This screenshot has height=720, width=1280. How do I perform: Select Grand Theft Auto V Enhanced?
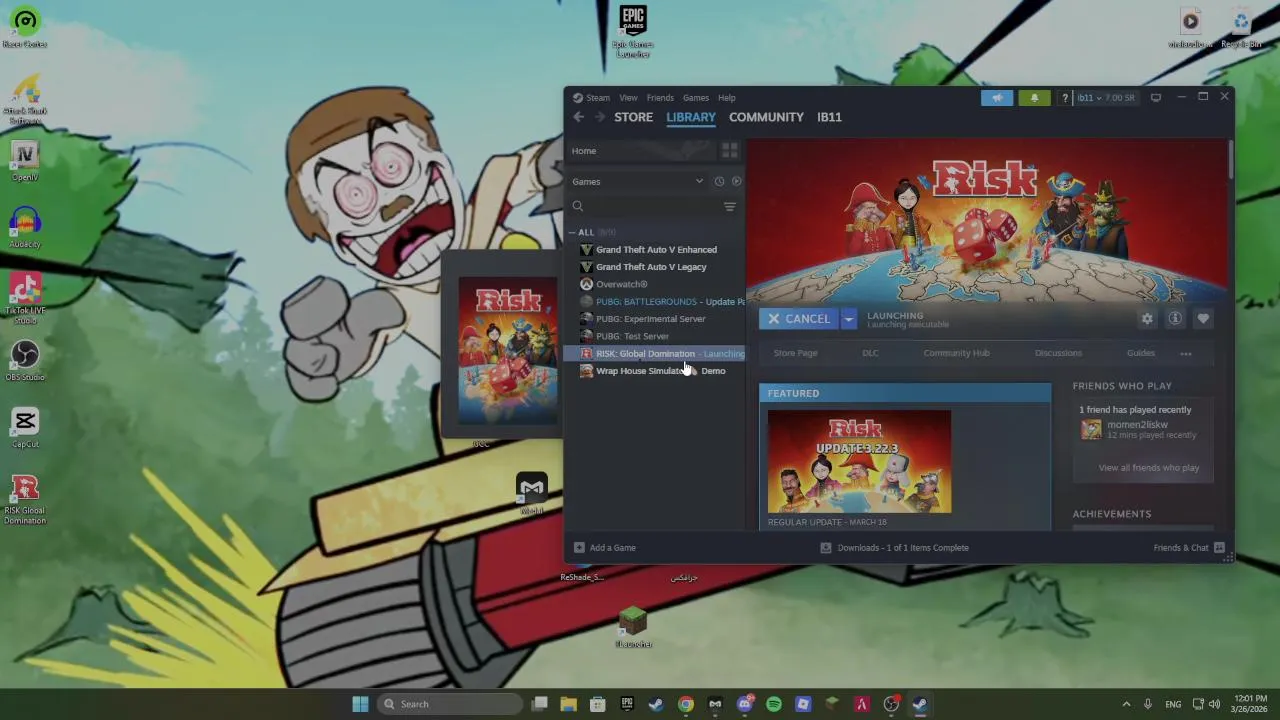[655, 250]
